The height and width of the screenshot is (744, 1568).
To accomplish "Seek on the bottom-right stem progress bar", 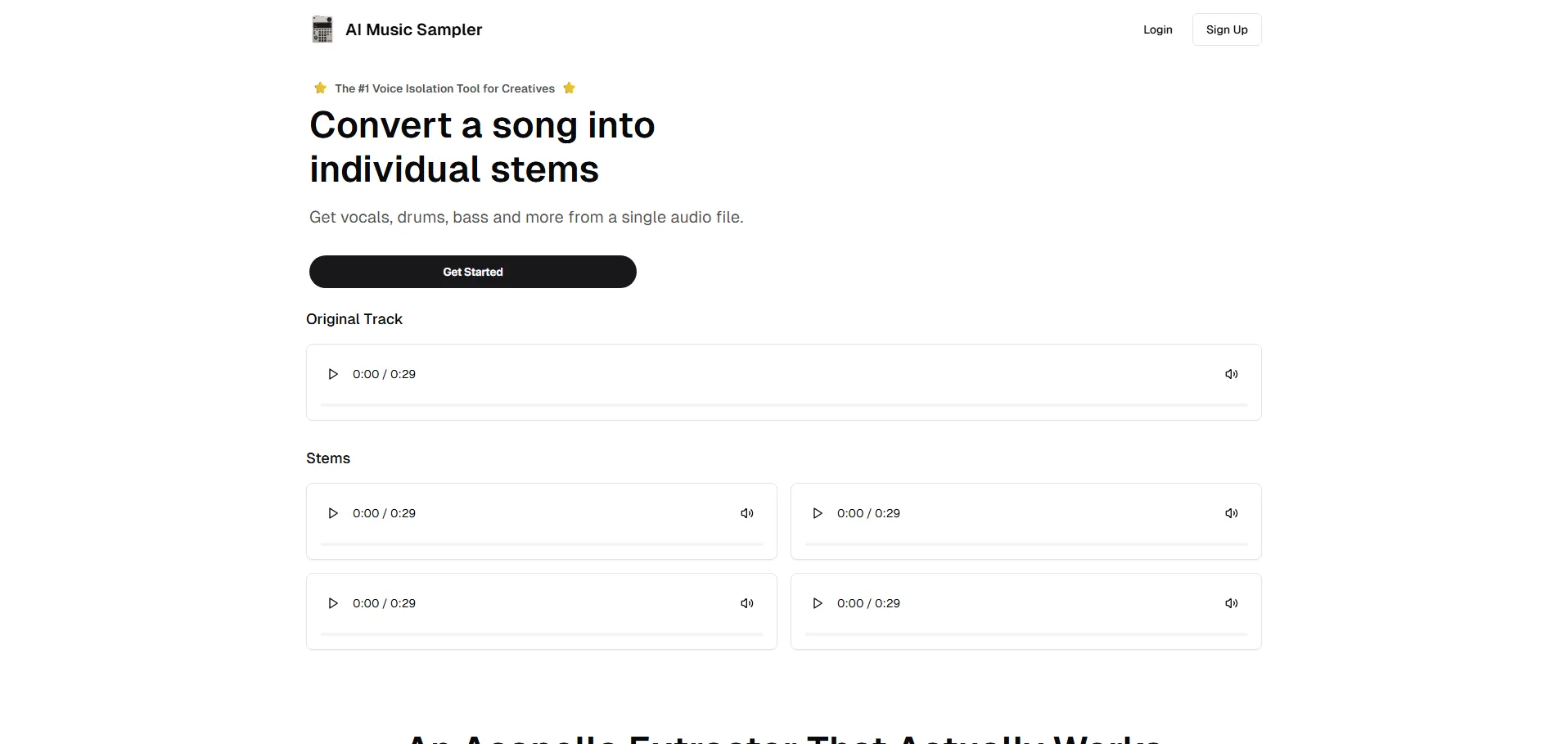I will click(x=1025, y=634).
